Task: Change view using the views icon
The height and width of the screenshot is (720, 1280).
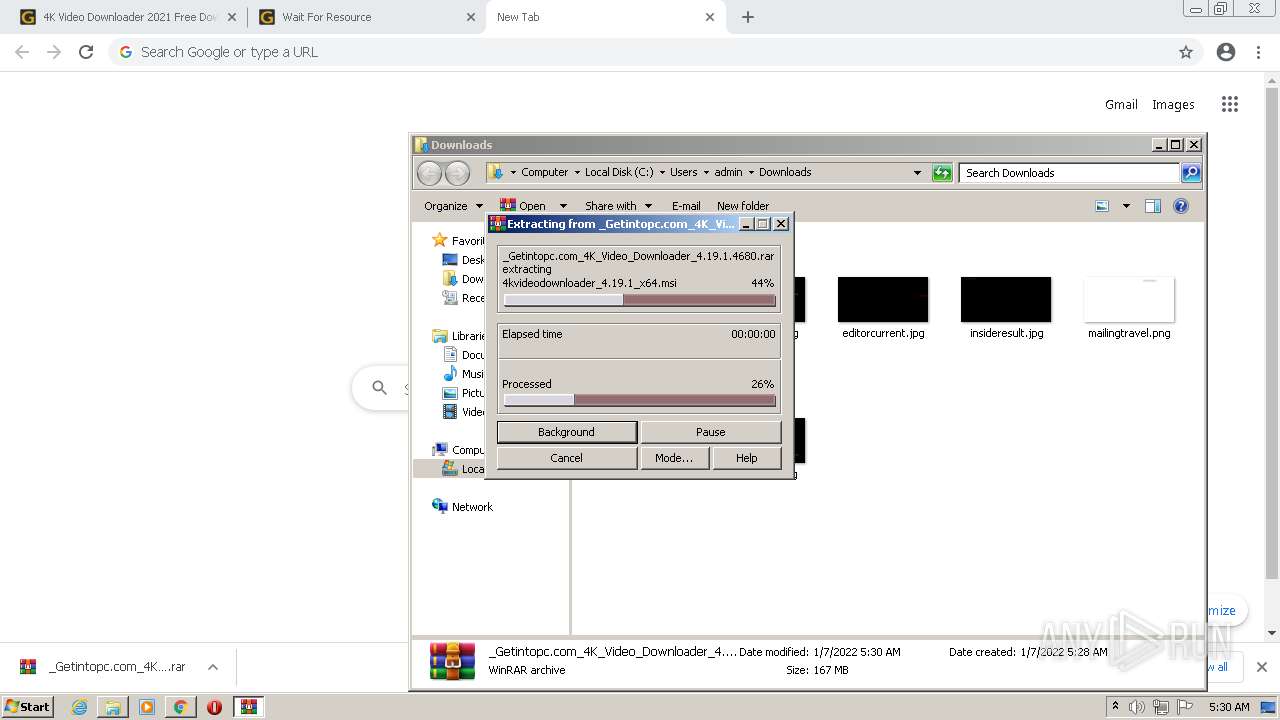Action: pos(1102,206)
